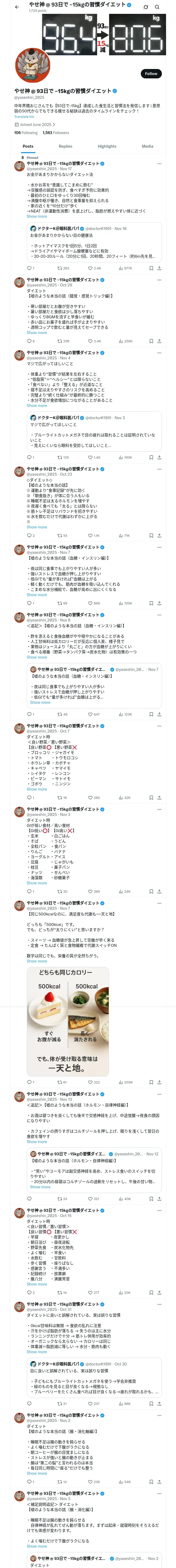Open the more menu on the Oct 7 post

click(x=159, y=725)
